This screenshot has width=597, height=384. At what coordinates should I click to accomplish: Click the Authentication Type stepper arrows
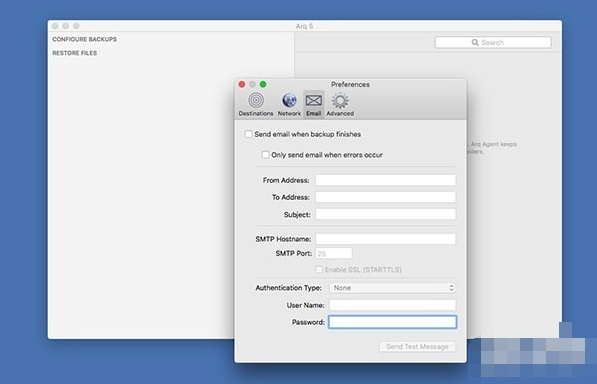451,288
